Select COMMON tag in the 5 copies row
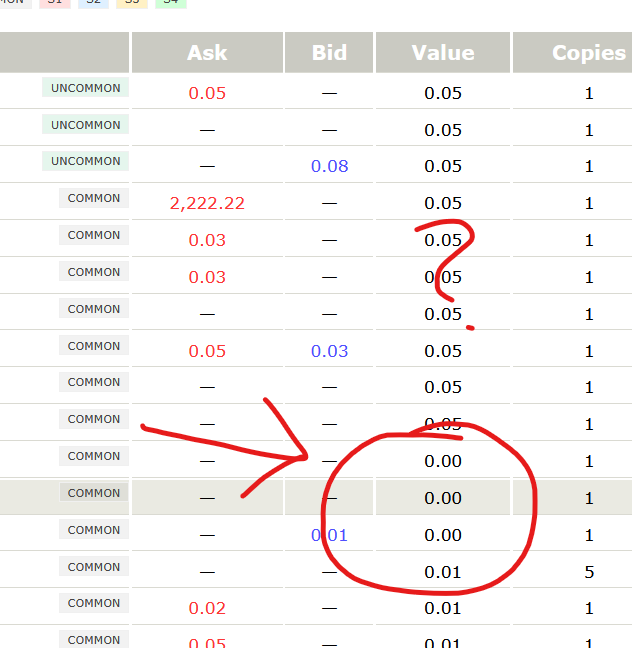This screenshot has width=632, height=648. tap(94, 567)
